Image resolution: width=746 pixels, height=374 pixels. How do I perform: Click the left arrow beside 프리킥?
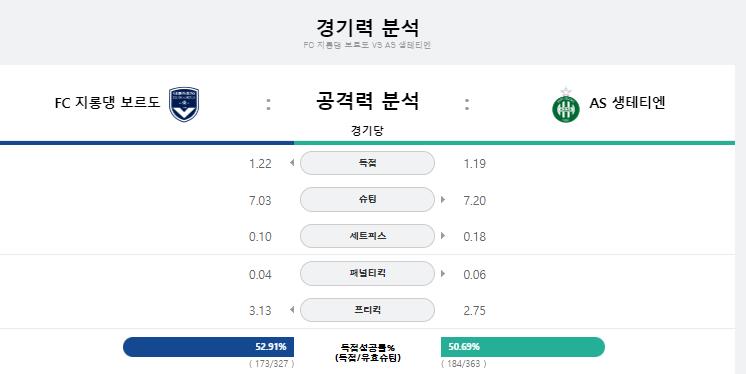tap(292, 310)
